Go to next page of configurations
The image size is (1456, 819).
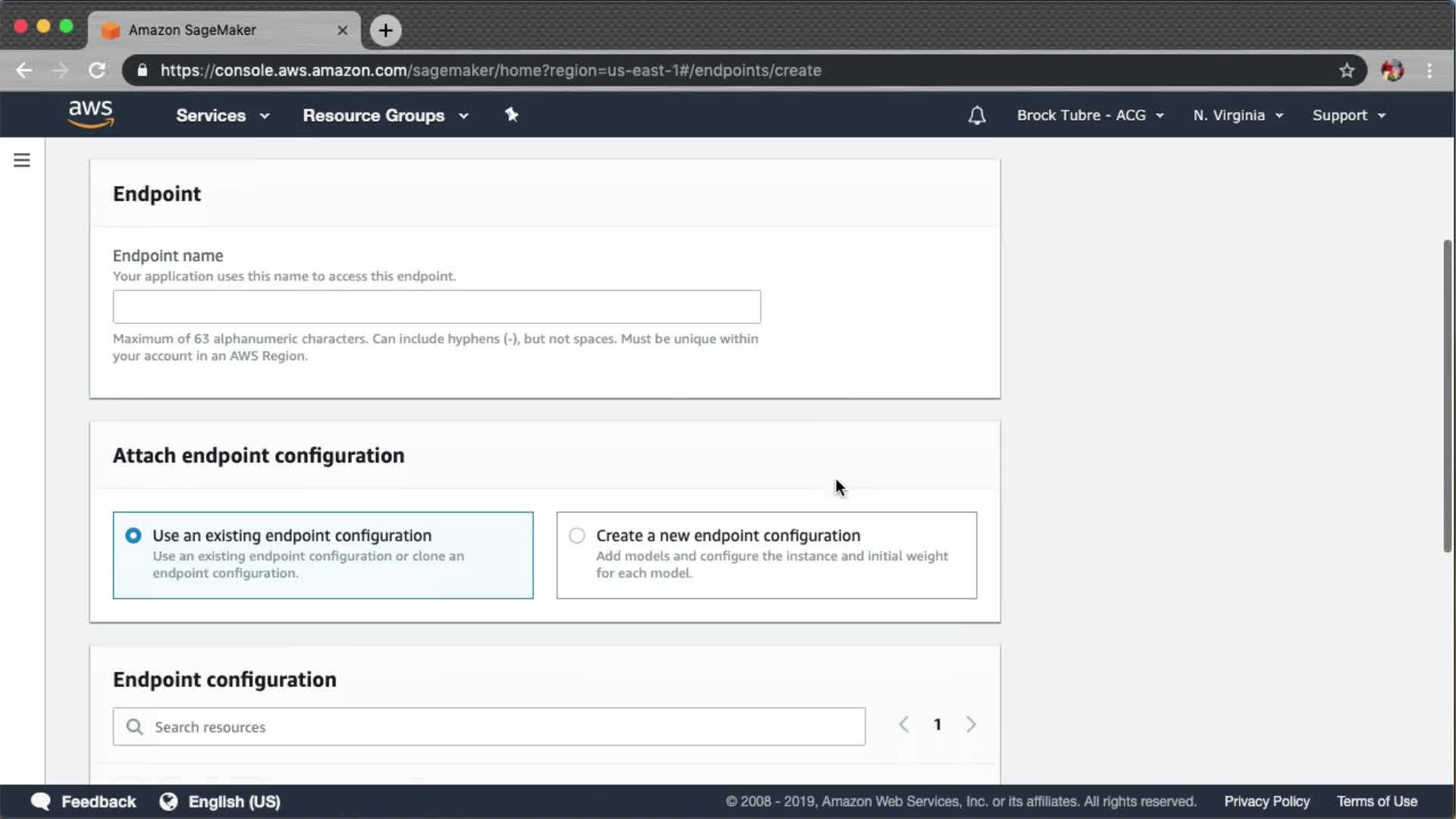pos(971,724)
